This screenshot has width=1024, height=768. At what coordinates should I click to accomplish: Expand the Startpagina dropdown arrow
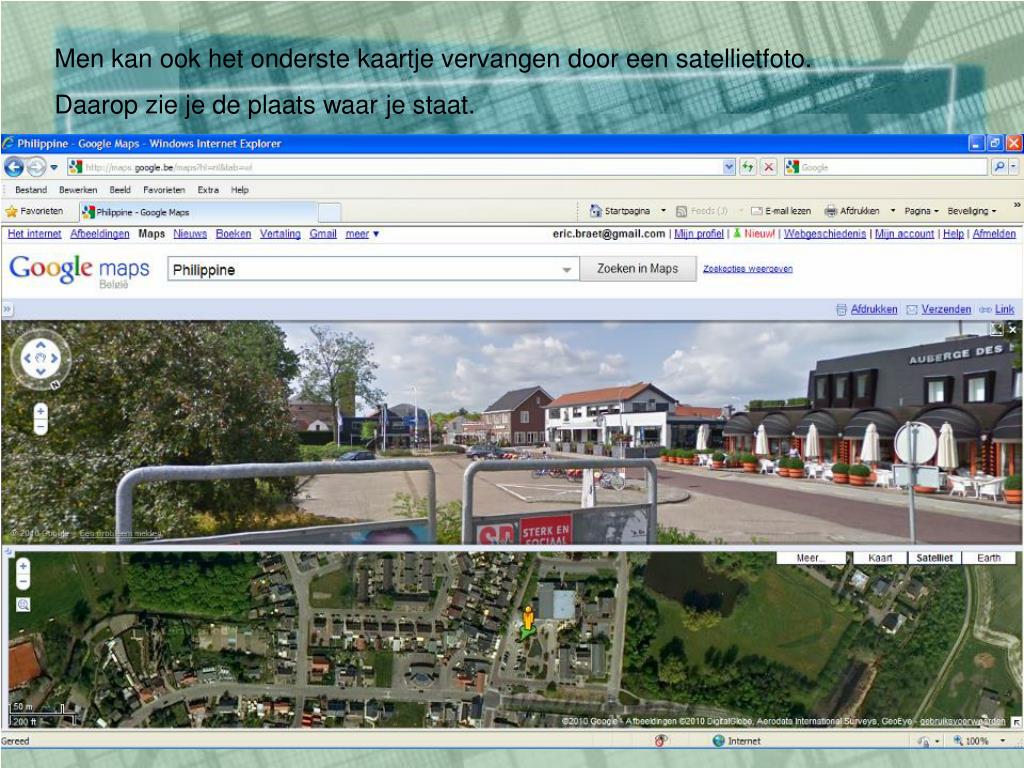pyautogui.click(x=664, y=211)
